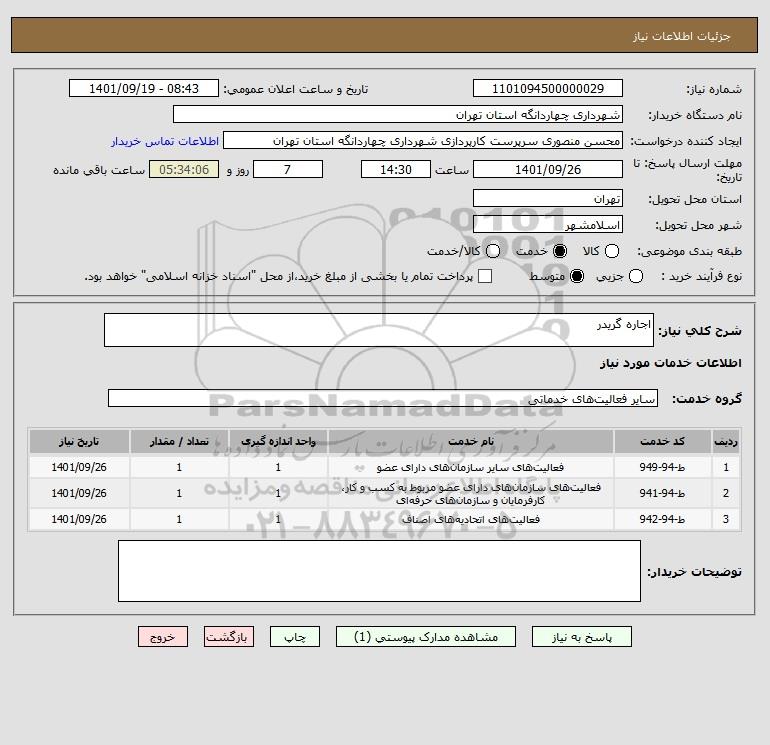Click the need date in row 1
This screenshot has height=745, width=770.
79,467
